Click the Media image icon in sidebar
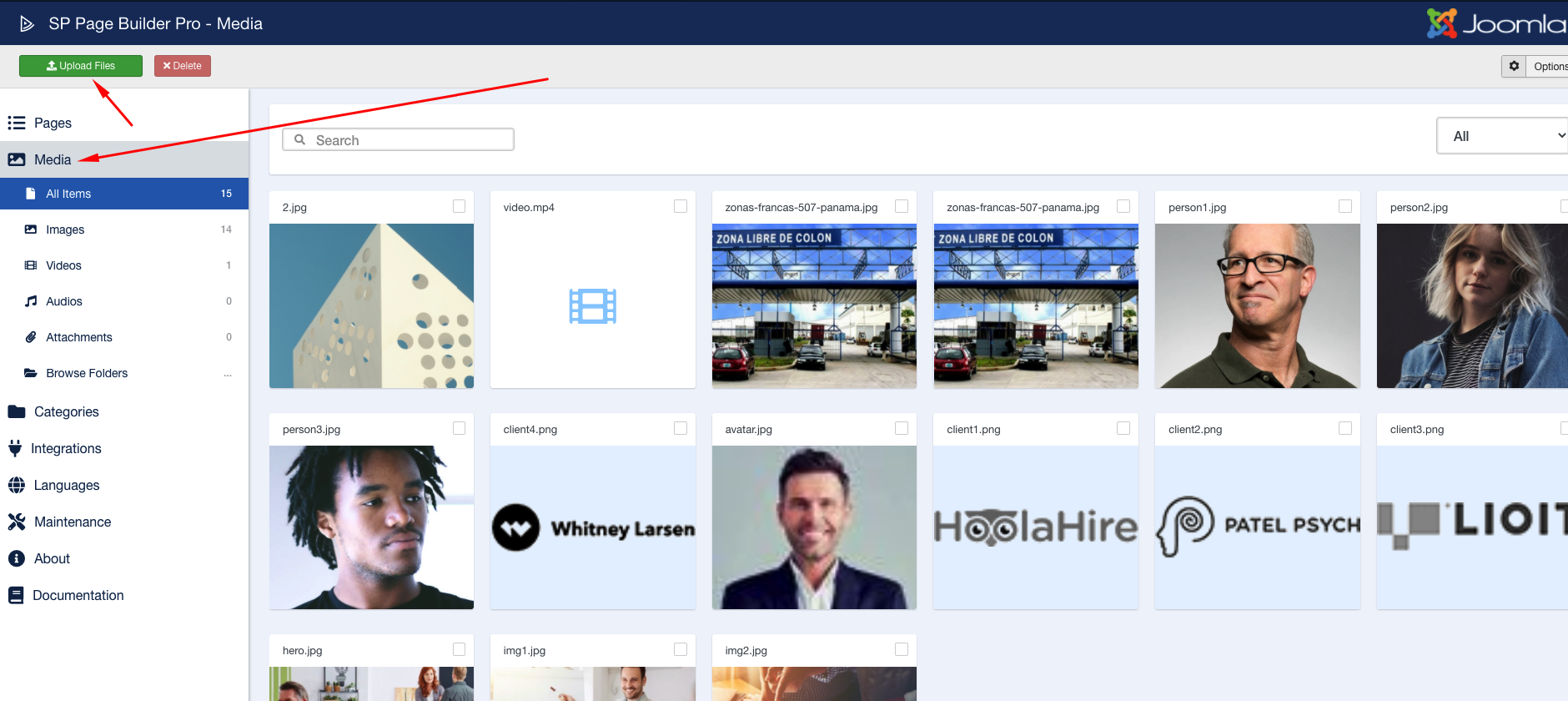The width and height of the screenshot is (1568, 701). click(x=17, y=159)
